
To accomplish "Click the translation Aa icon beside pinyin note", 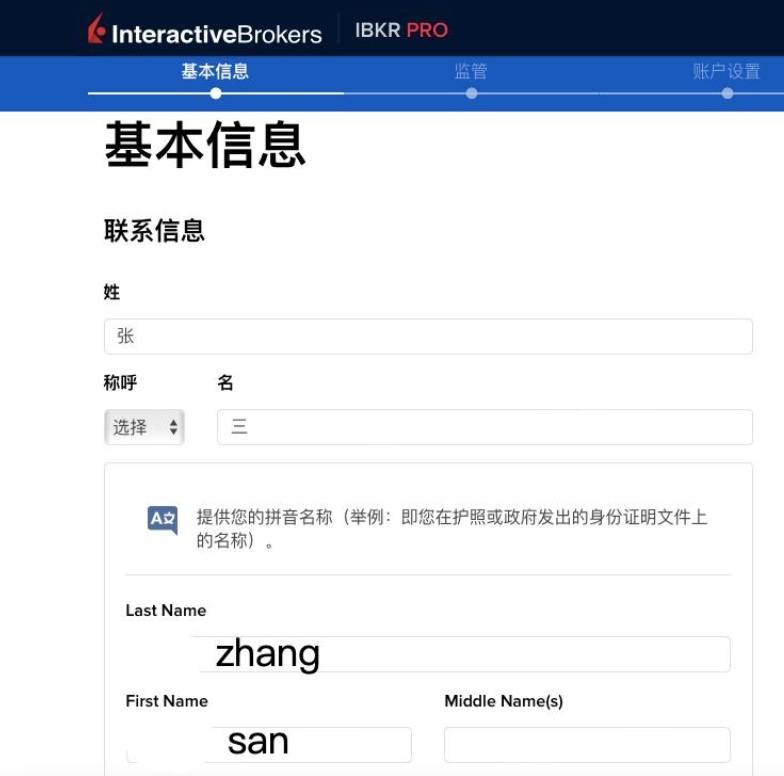I will coord(162,520).
